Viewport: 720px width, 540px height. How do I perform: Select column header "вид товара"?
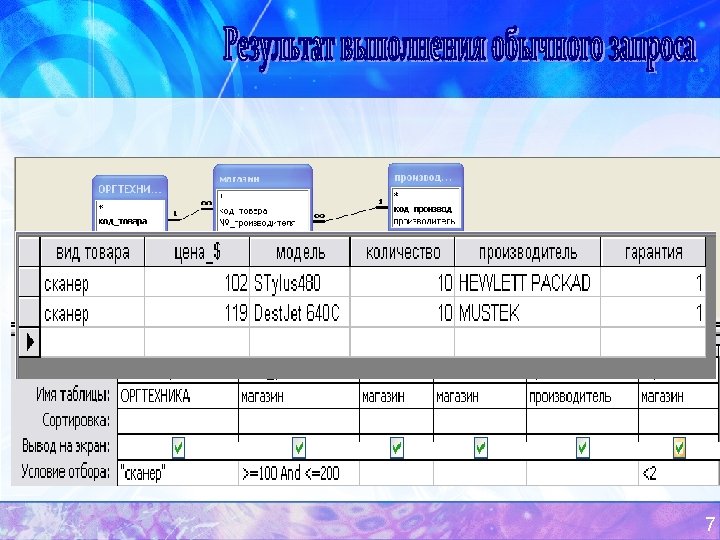pos(93,252)
